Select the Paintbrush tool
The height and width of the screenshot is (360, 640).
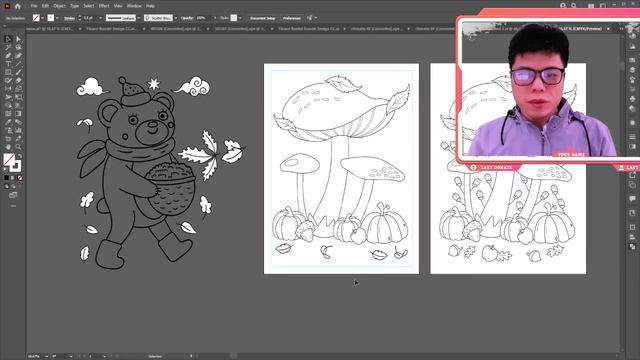18,72
